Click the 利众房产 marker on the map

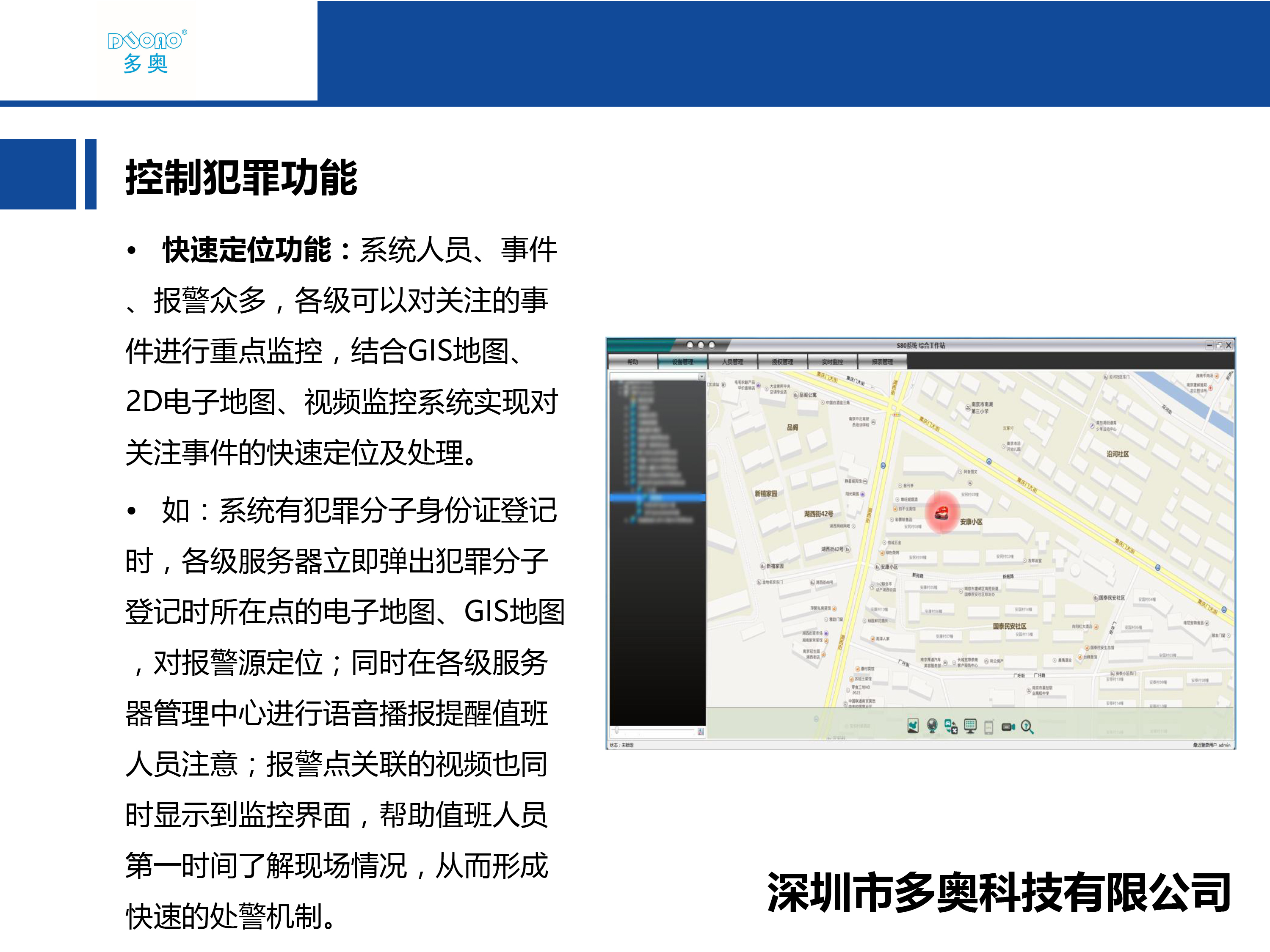(987, 661)
